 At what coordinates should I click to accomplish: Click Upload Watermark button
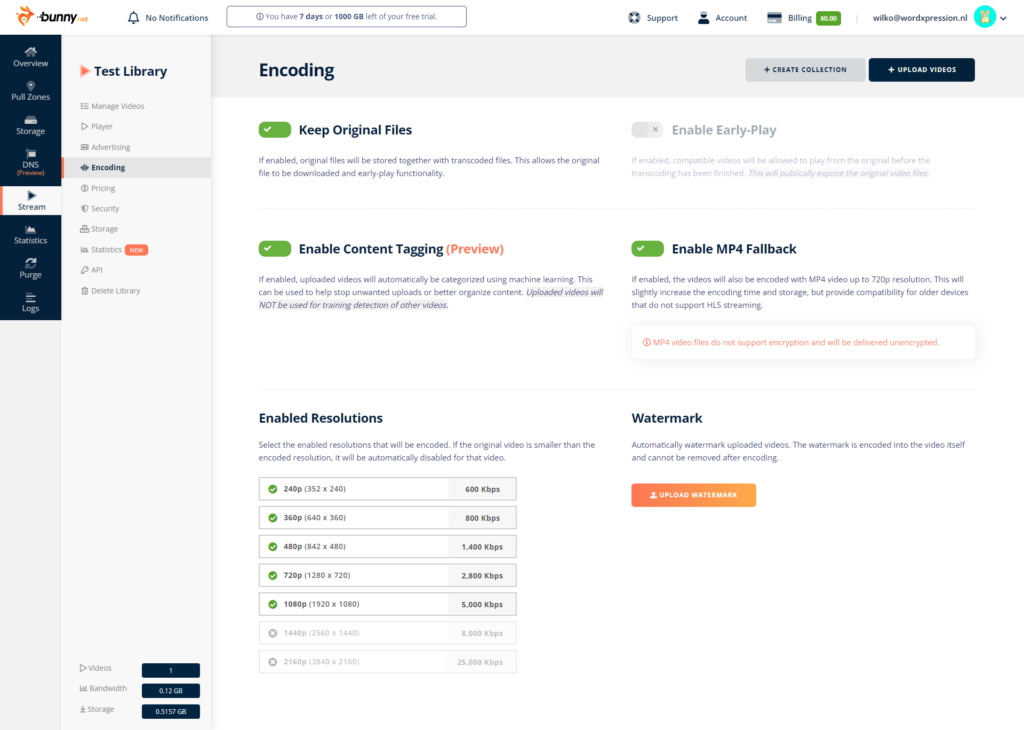tap(694, 495)
